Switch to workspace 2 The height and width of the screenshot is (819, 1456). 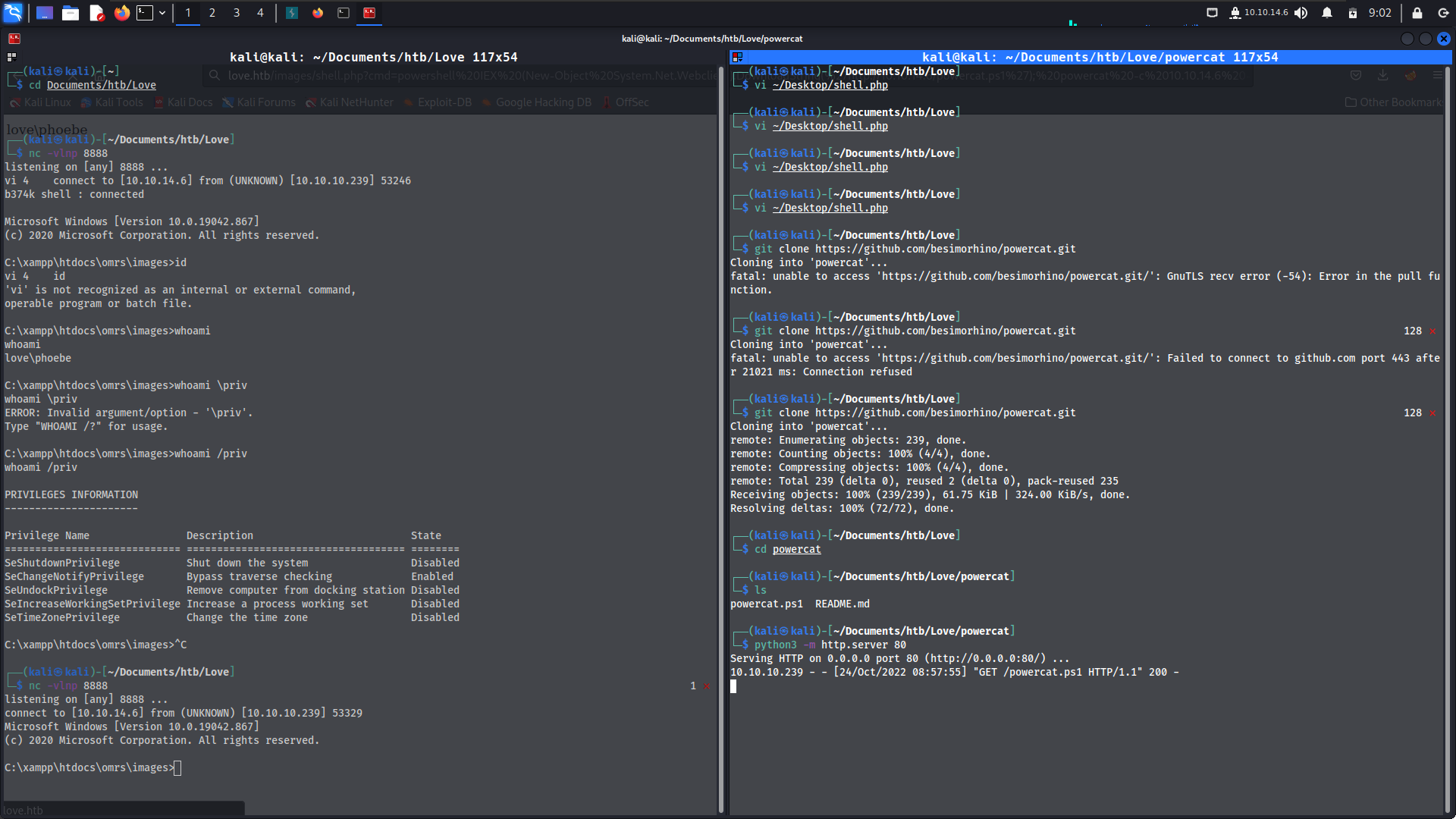pos(212,13)
